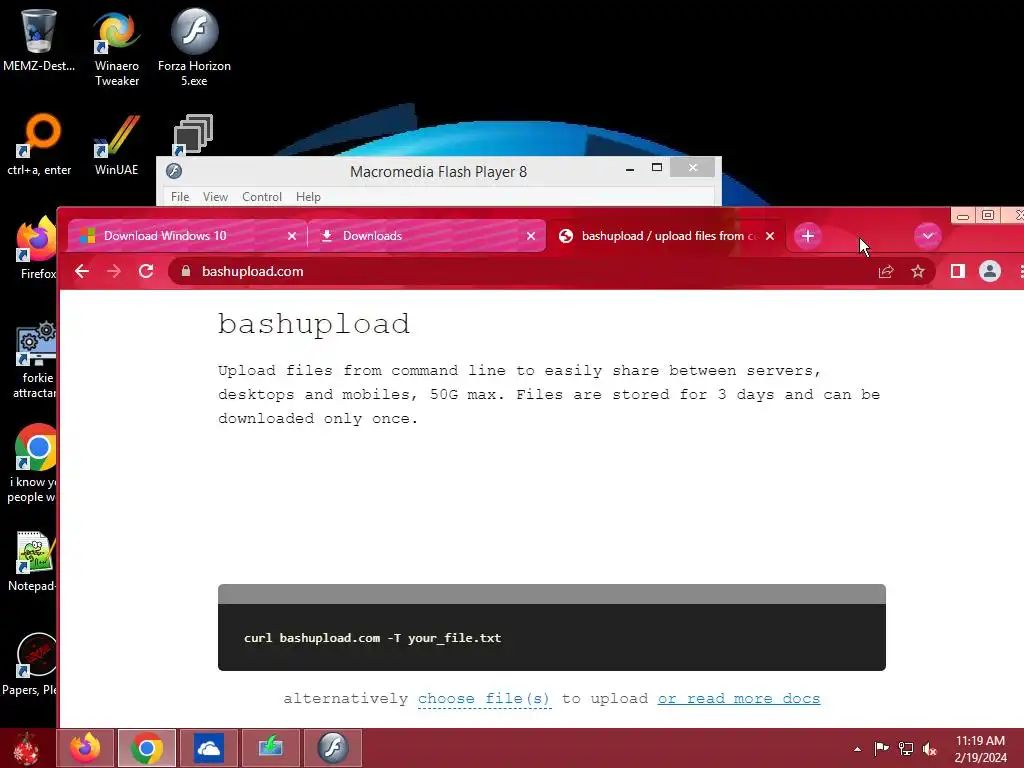This screenshot has height=768, width=1024.
Task: Open the Chrome profile avatar
Action: pyautogui.click(x=989, y=271)
